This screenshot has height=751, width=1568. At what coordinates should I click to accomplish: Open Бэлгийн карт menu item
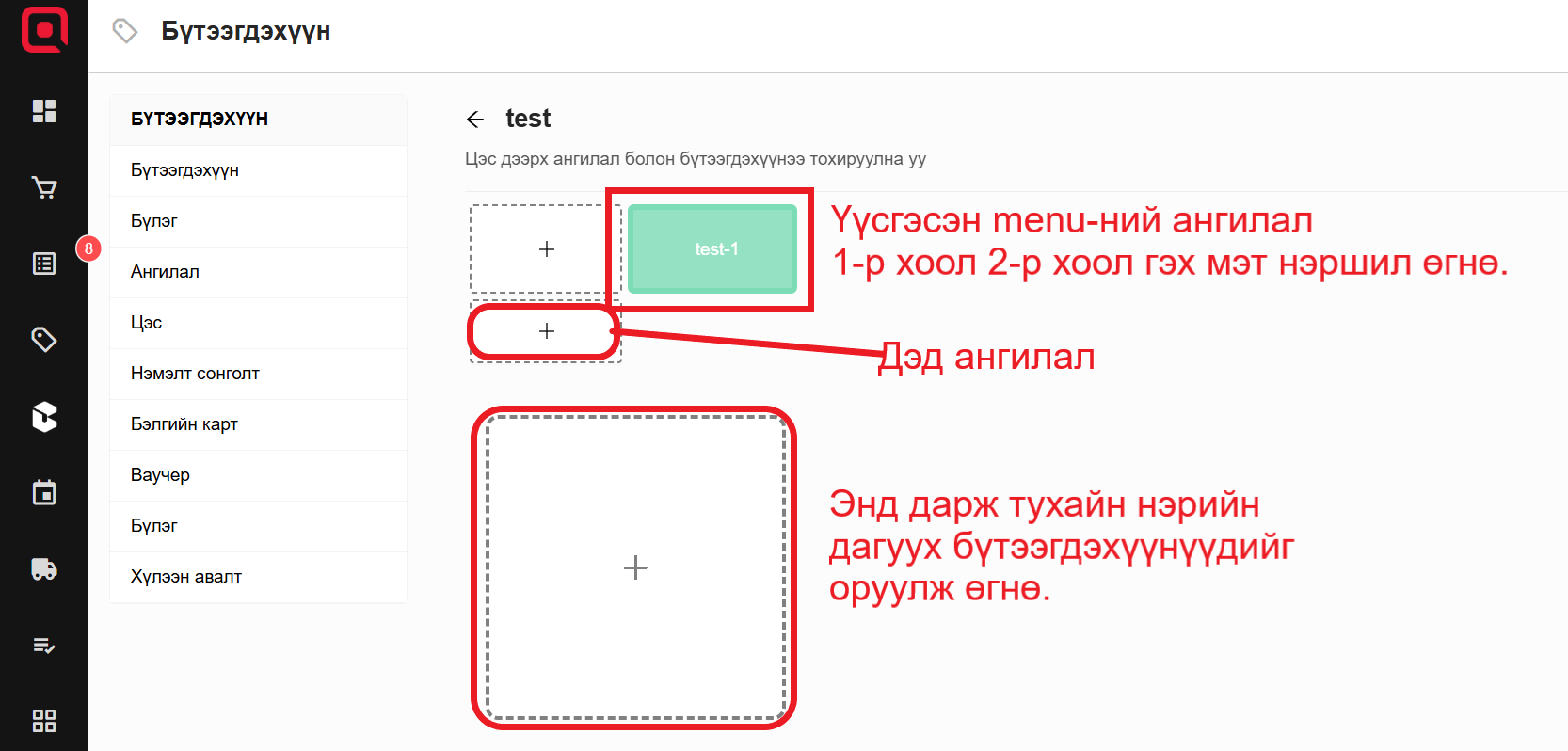pos(184,424)
